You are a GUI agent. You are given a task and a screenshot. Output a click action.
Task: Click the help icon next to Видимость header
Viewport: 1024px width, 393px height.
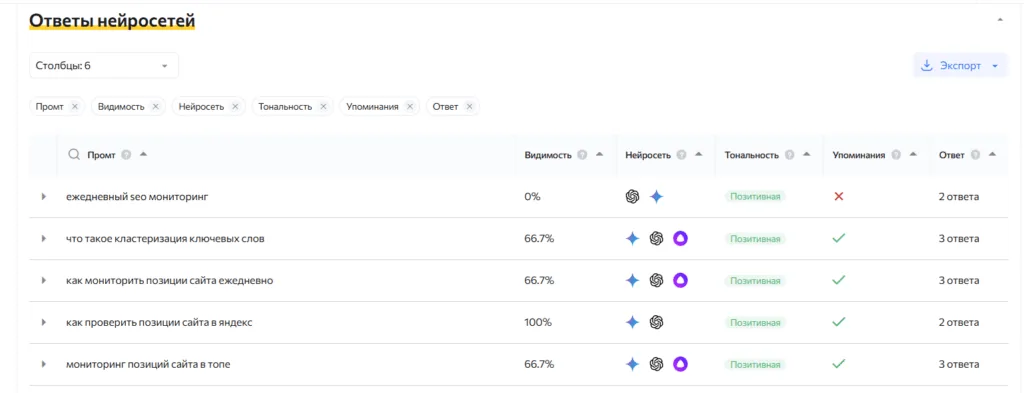pos(582,155)
